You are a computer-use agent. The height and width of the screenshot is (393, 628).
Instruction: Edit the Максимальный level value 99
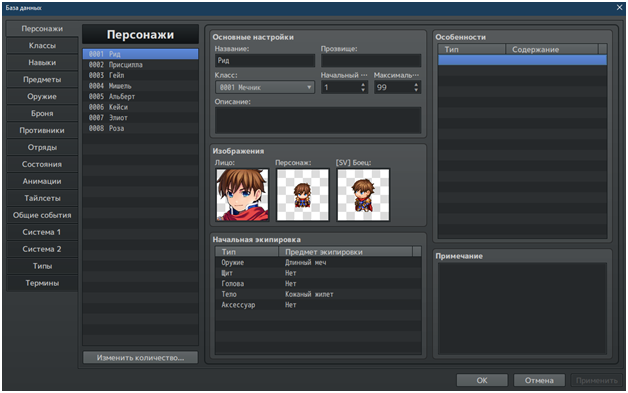(393, 87)
